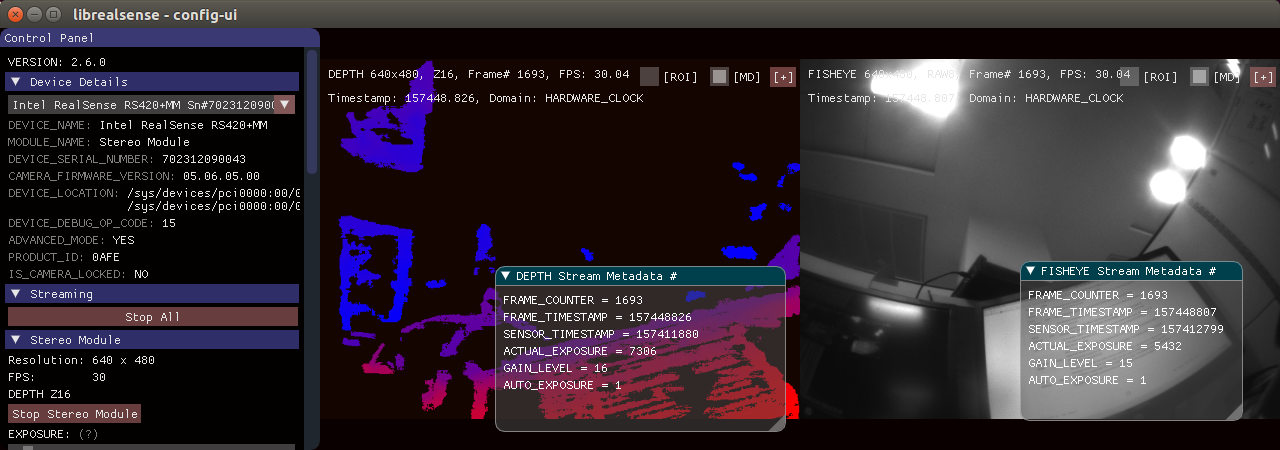The width and height of the screenshot is (1280, 450).
Task: Collapse the Device Details section
Action: tap(16, 82)
